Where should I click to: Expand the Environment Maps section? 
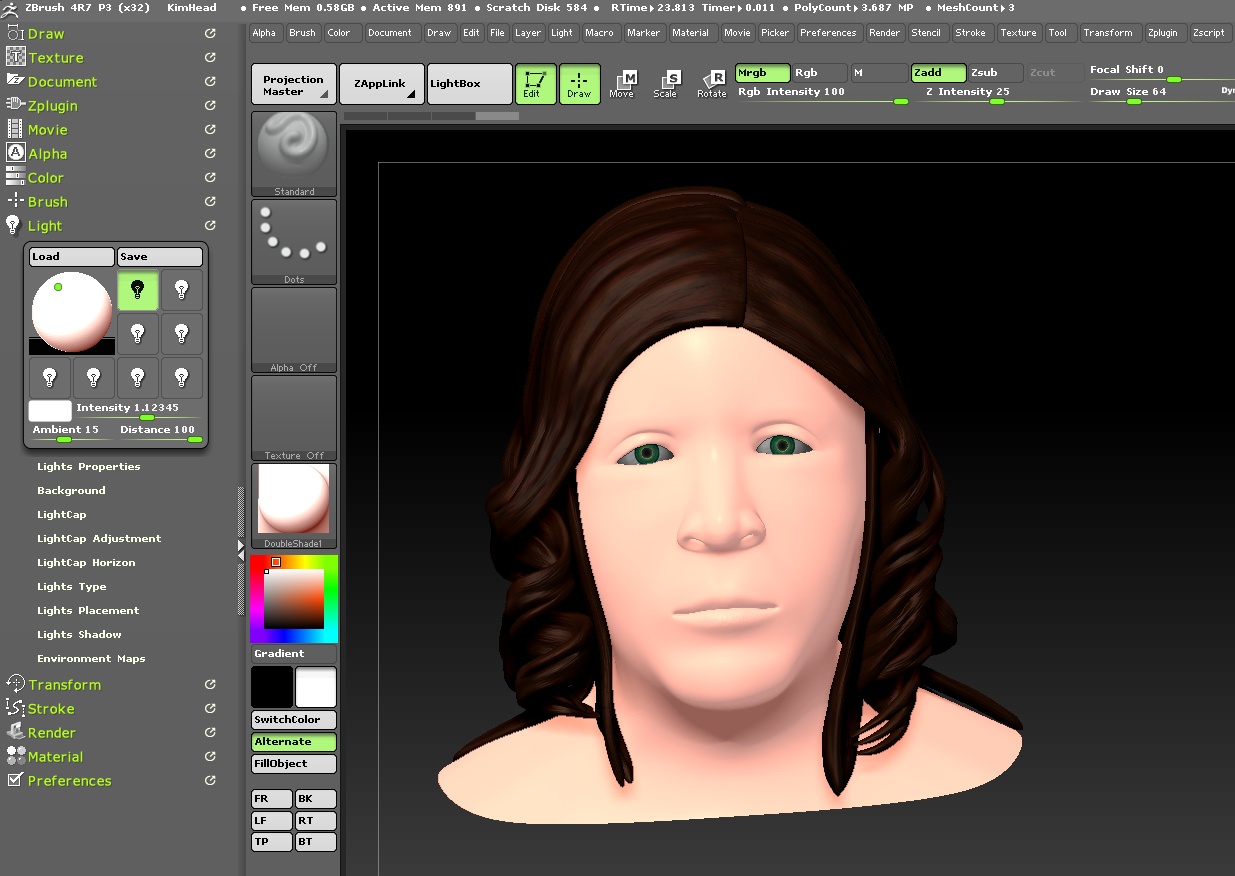click(x=91, y=659)
